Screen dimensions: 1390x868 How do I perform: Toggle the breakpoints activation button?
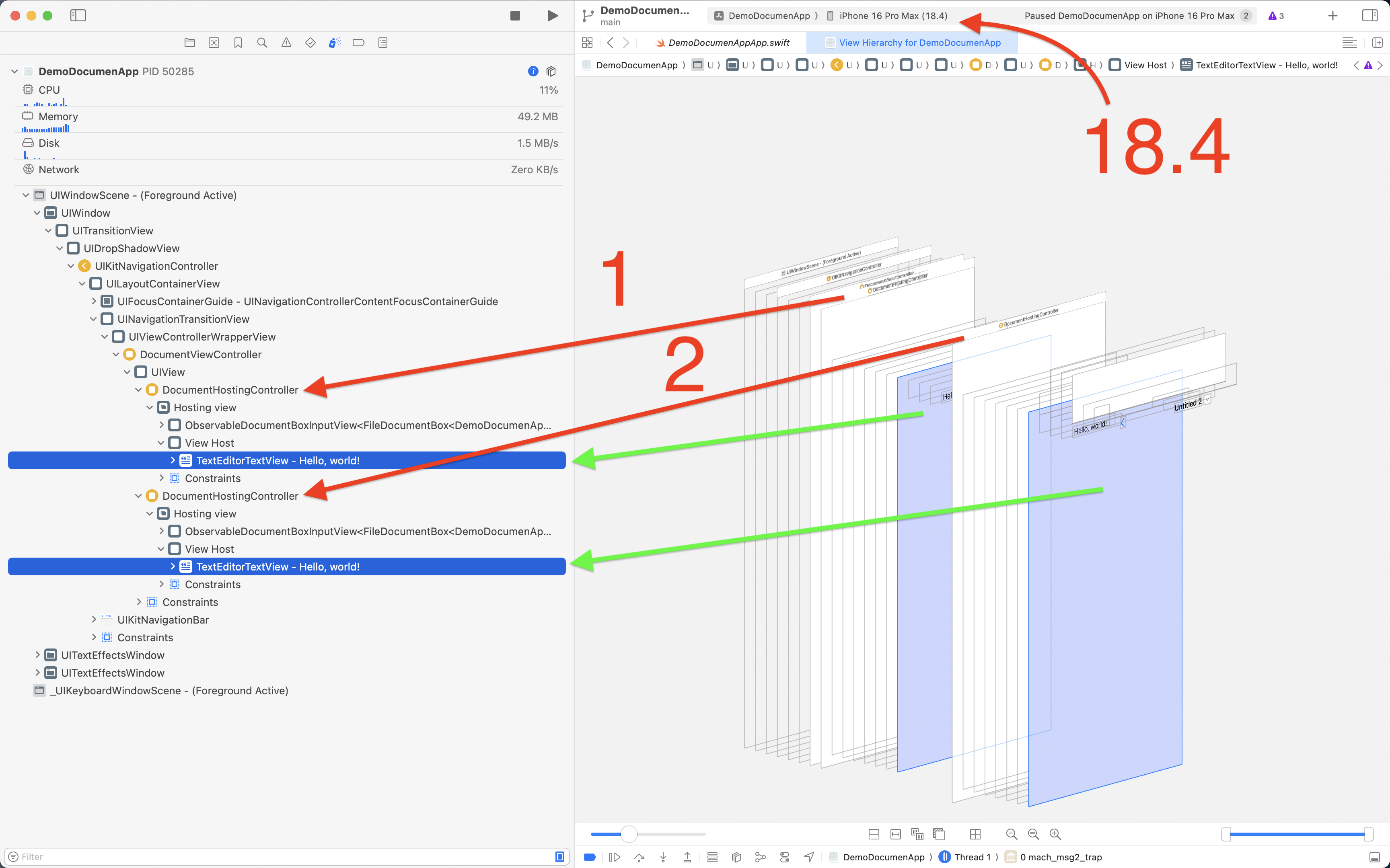click(590, 856)
